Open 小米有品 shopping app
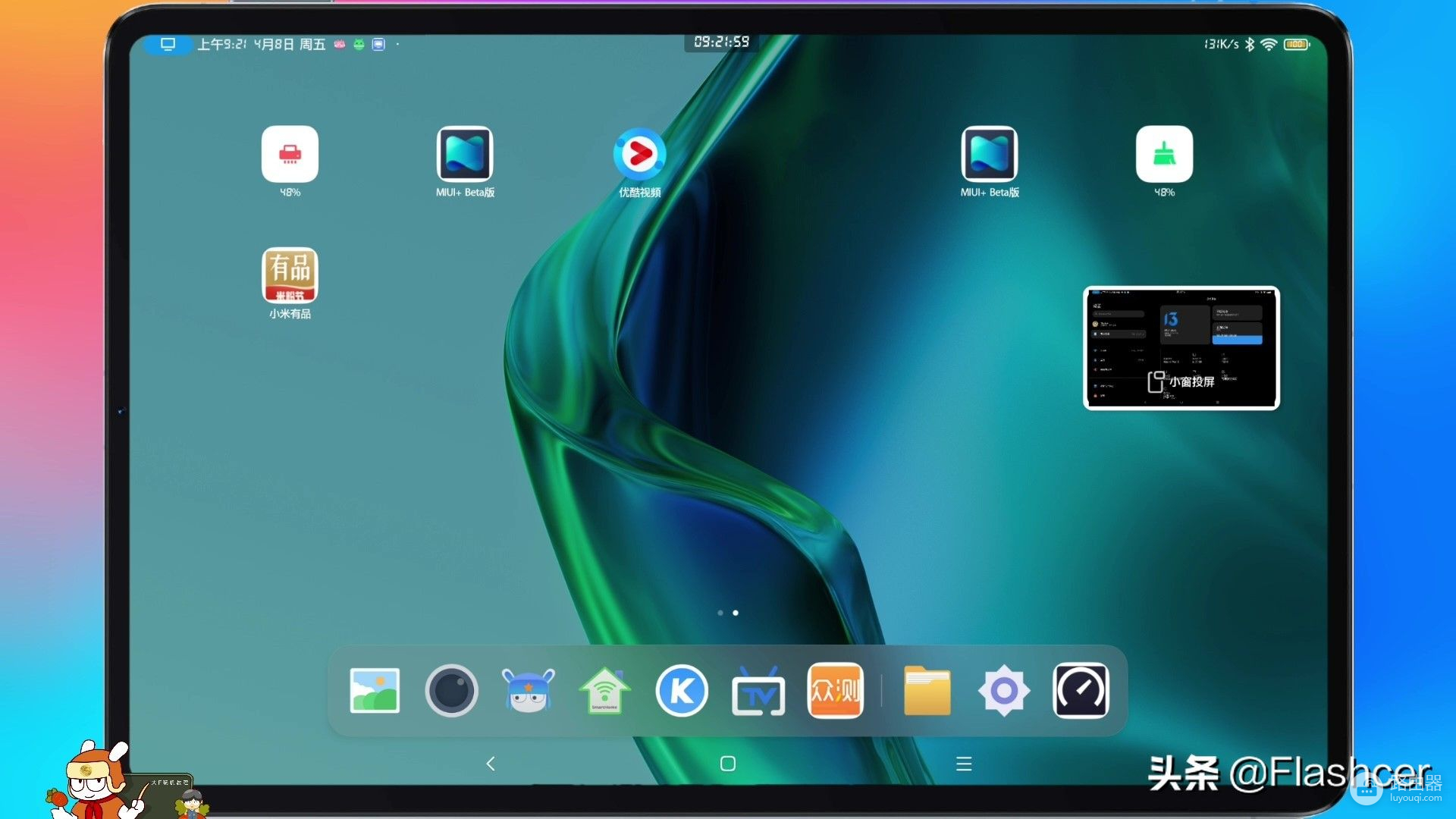This screenshot has height=819, width=1456. click(290, 275)
